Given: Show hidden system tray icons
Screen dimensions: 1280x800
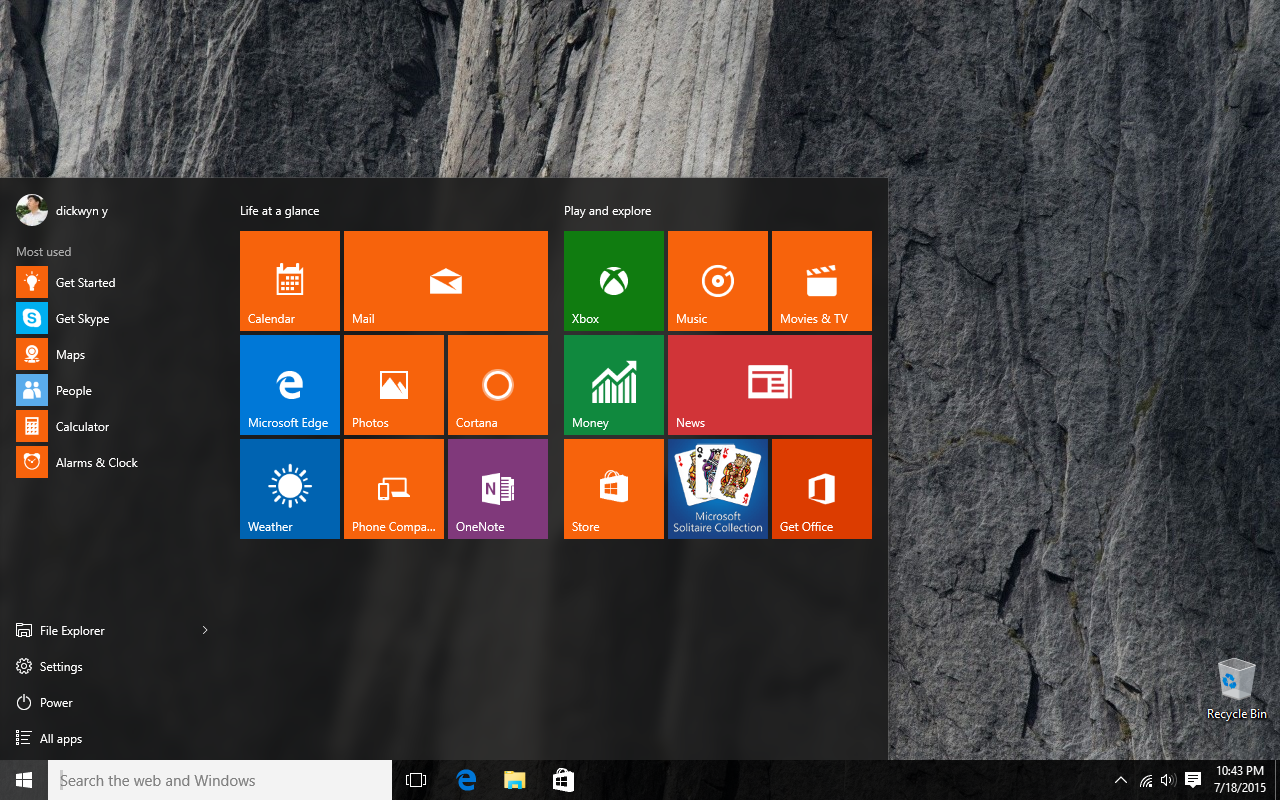Looking at the screenshot, I should click(x=1121, y=780).
